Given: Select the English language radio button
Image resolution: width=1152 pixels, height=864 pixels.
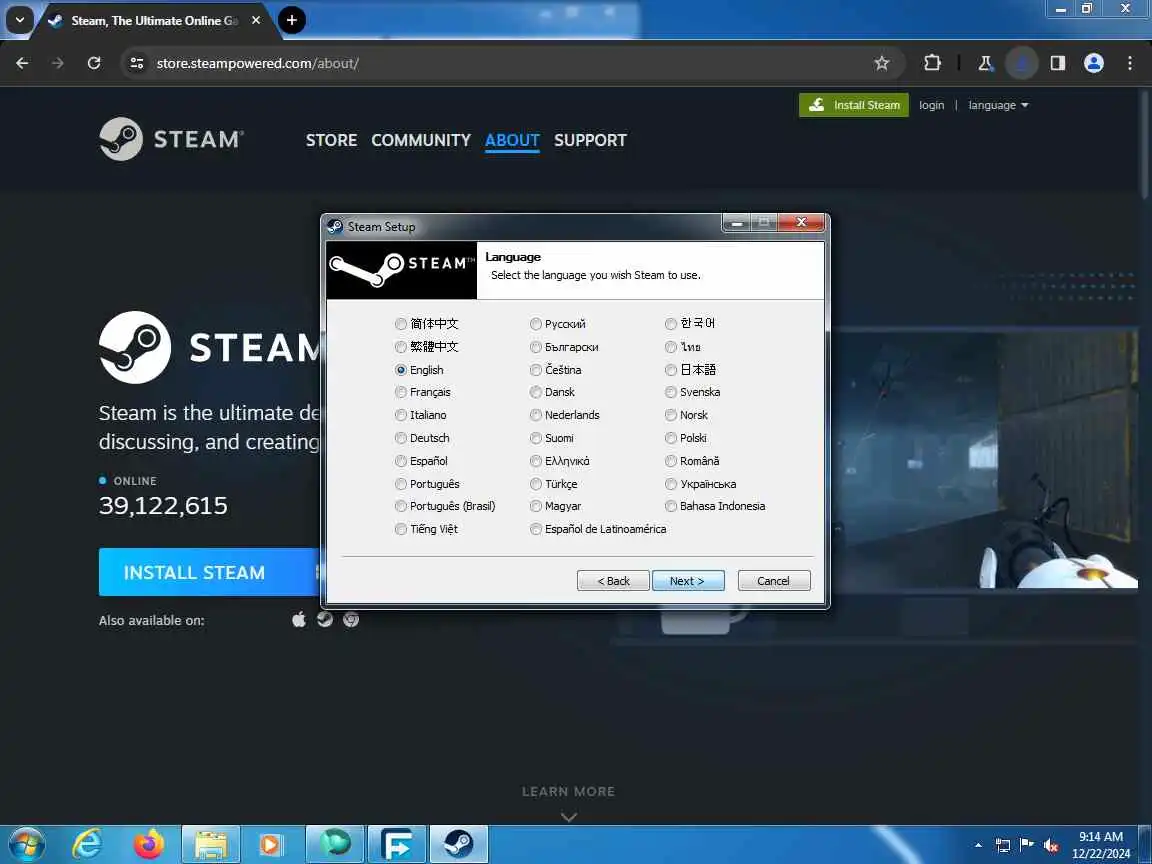Looking at the screenshot, I should (400, 370).
